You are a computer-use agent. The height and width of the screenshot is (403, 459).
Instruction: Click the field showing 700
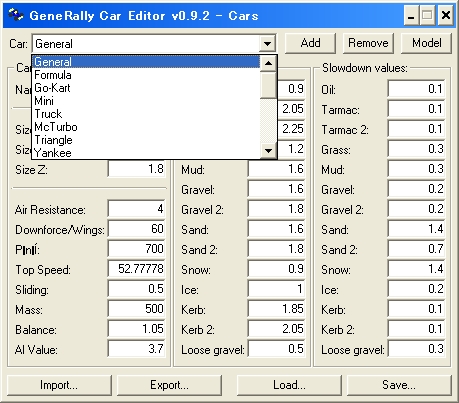[x=137, y=249]
